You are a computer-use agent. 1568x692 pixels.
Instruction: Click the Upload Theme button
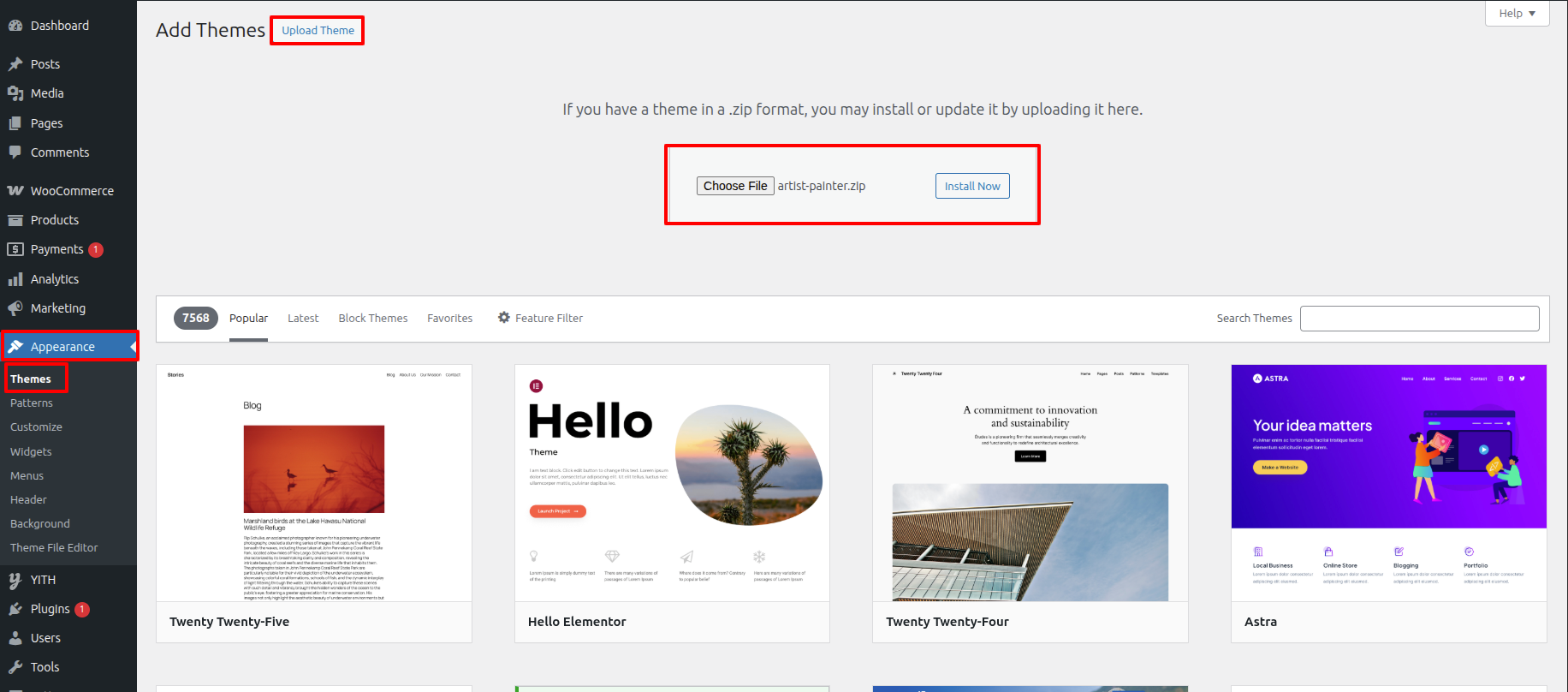(x=318, y=31)
